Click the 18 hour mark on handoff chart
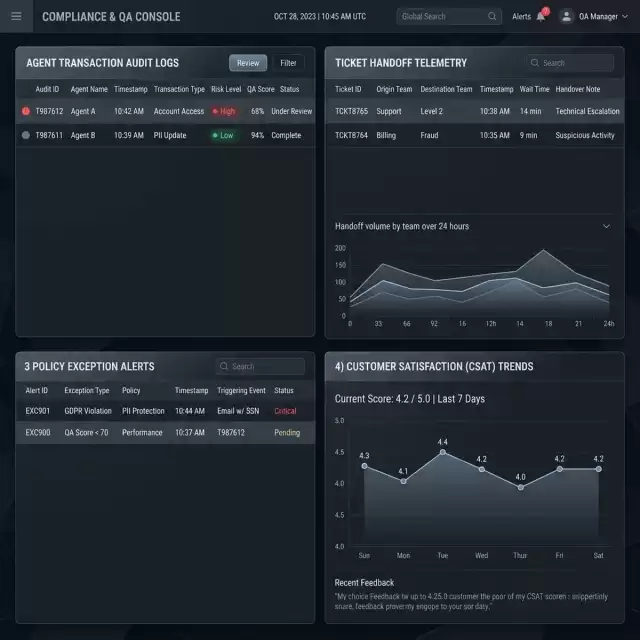Image resolution: width=640 pixels, height=640 pixels. pyautogui.click(x=549, y=324)
